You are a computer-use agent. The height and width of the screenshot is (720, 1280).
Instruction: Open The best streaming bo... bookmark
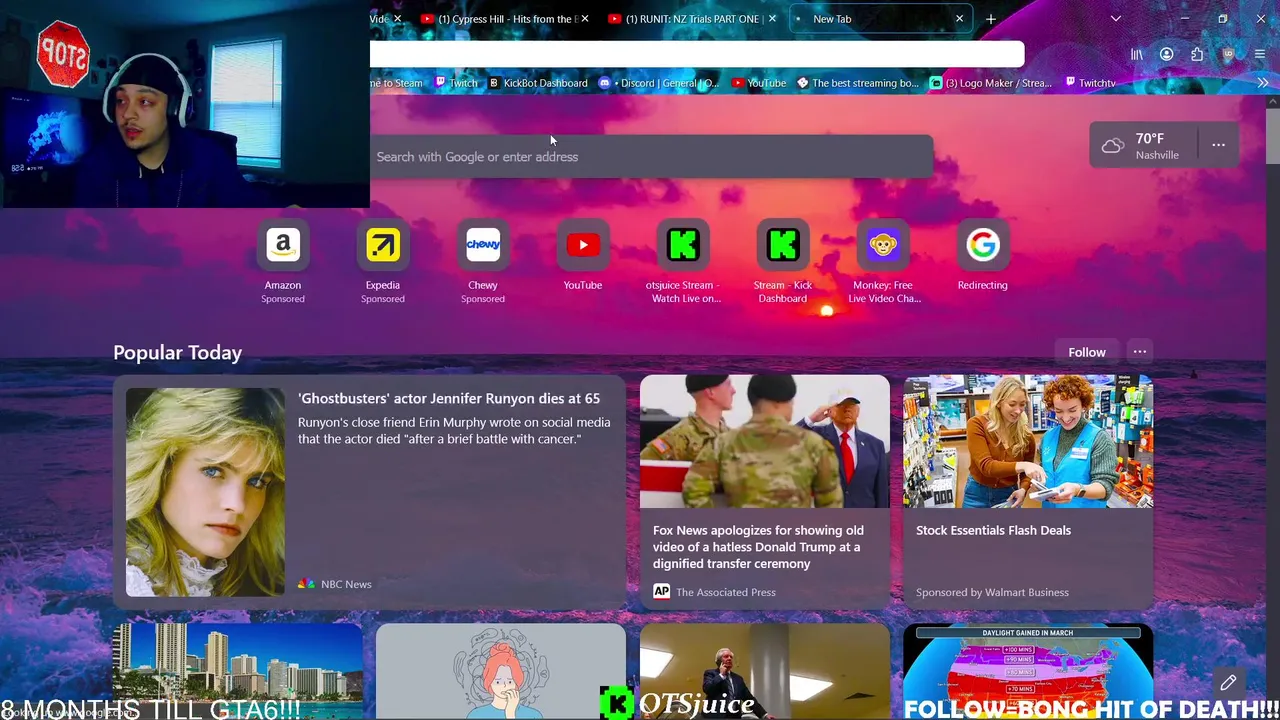coord(857,83)
